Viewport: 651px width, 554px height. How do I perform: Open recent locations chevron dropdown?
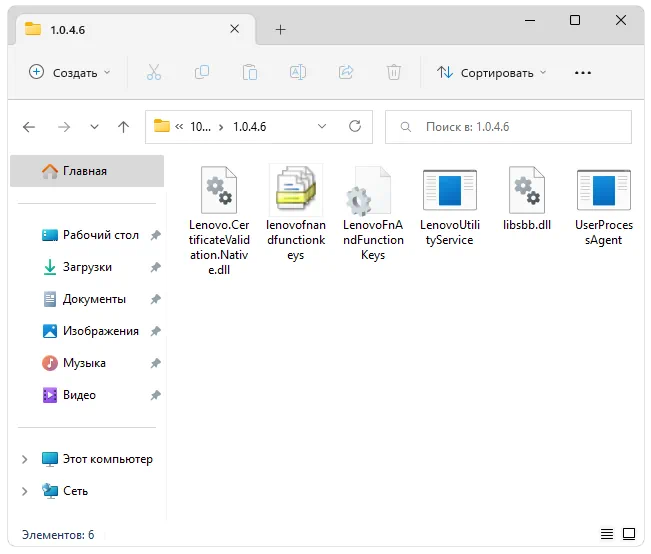point(94,127)
